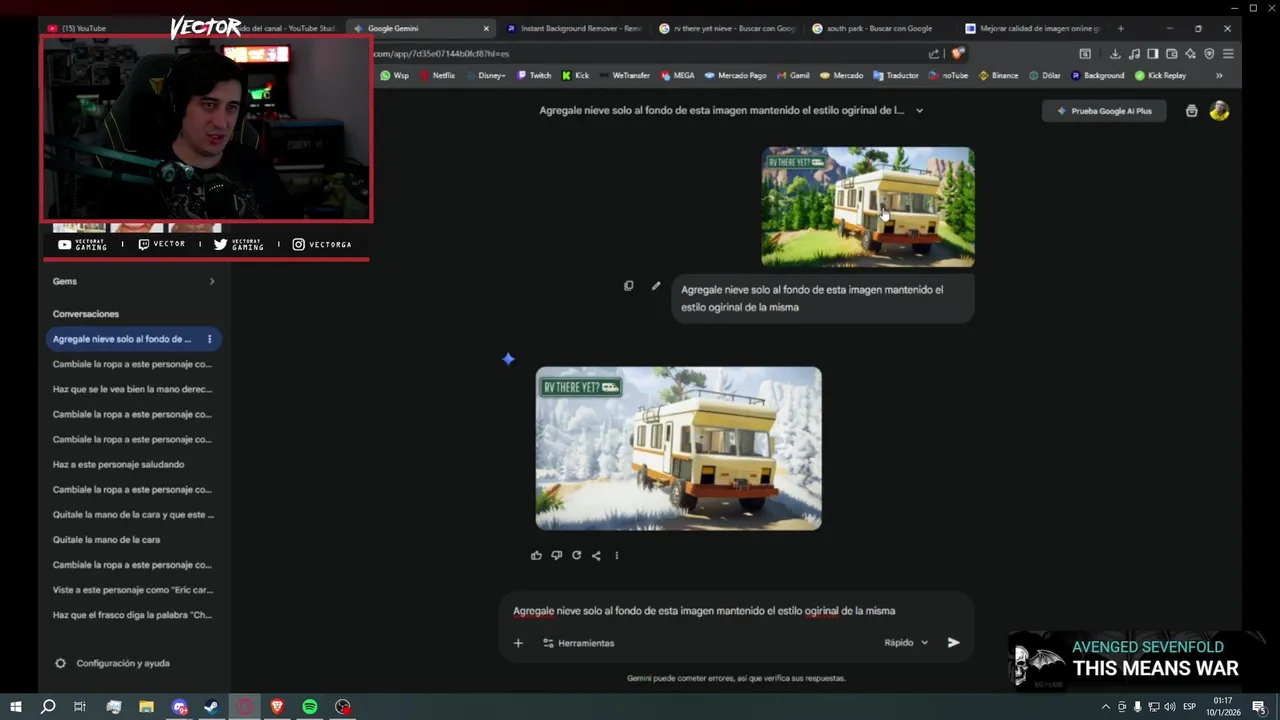This screenshot has height=720, width=1280.
Task: Click Prueba Google AI Plus button
Action: coord(1104,111)
